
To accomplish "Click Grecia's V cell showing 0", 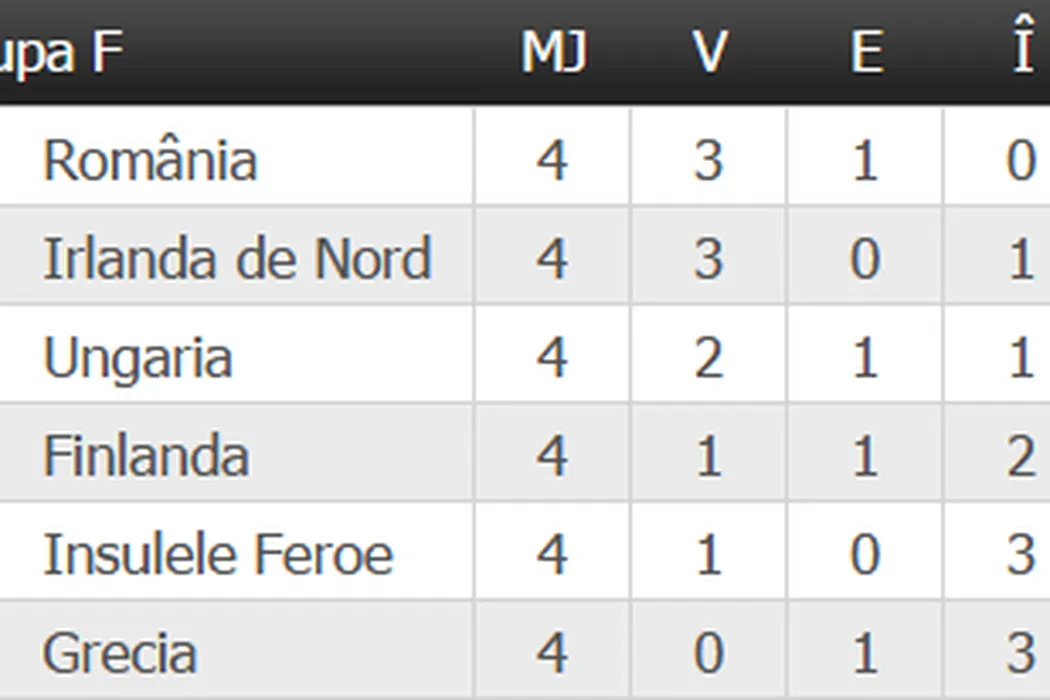I will pos(708,653).
